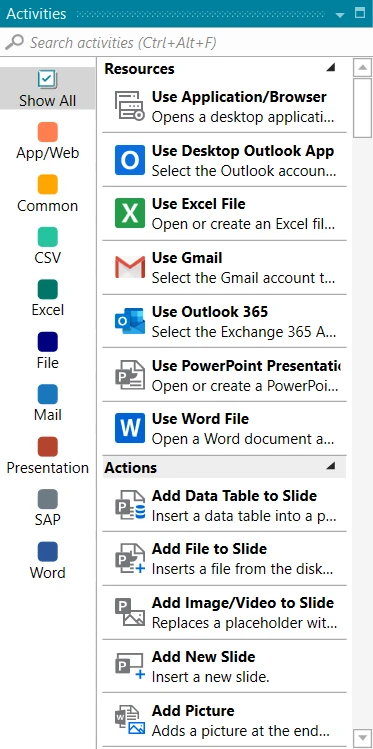Screen dimensions: 373x749
Task: Select the Presentation category filter
Action: (x=47, y=455)
